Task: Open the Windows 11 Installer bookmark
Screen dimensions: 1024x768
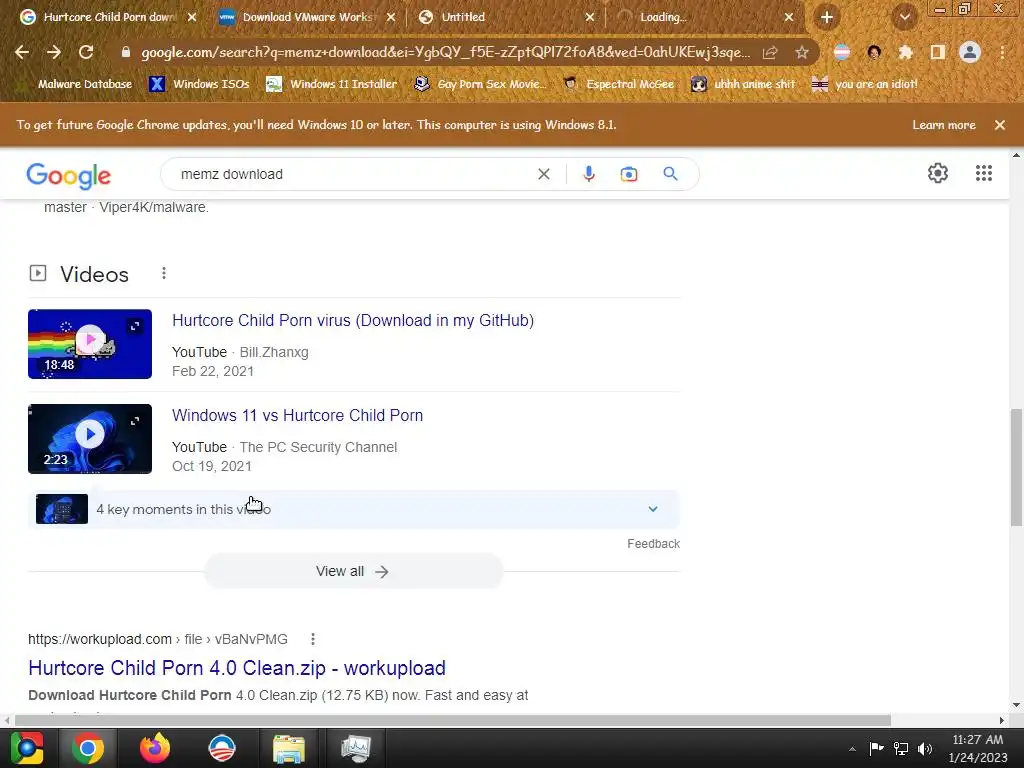Action: 331,84
